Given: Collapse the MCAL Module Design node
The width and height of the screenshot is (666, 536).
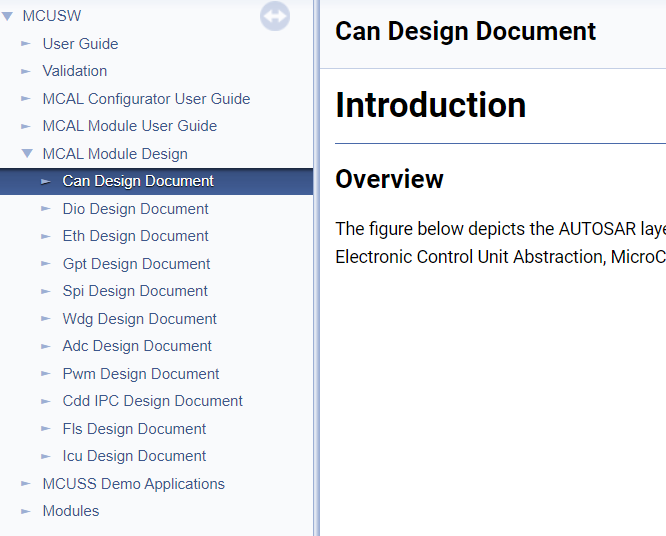Looking at the screenshot, I should (27, 154).
